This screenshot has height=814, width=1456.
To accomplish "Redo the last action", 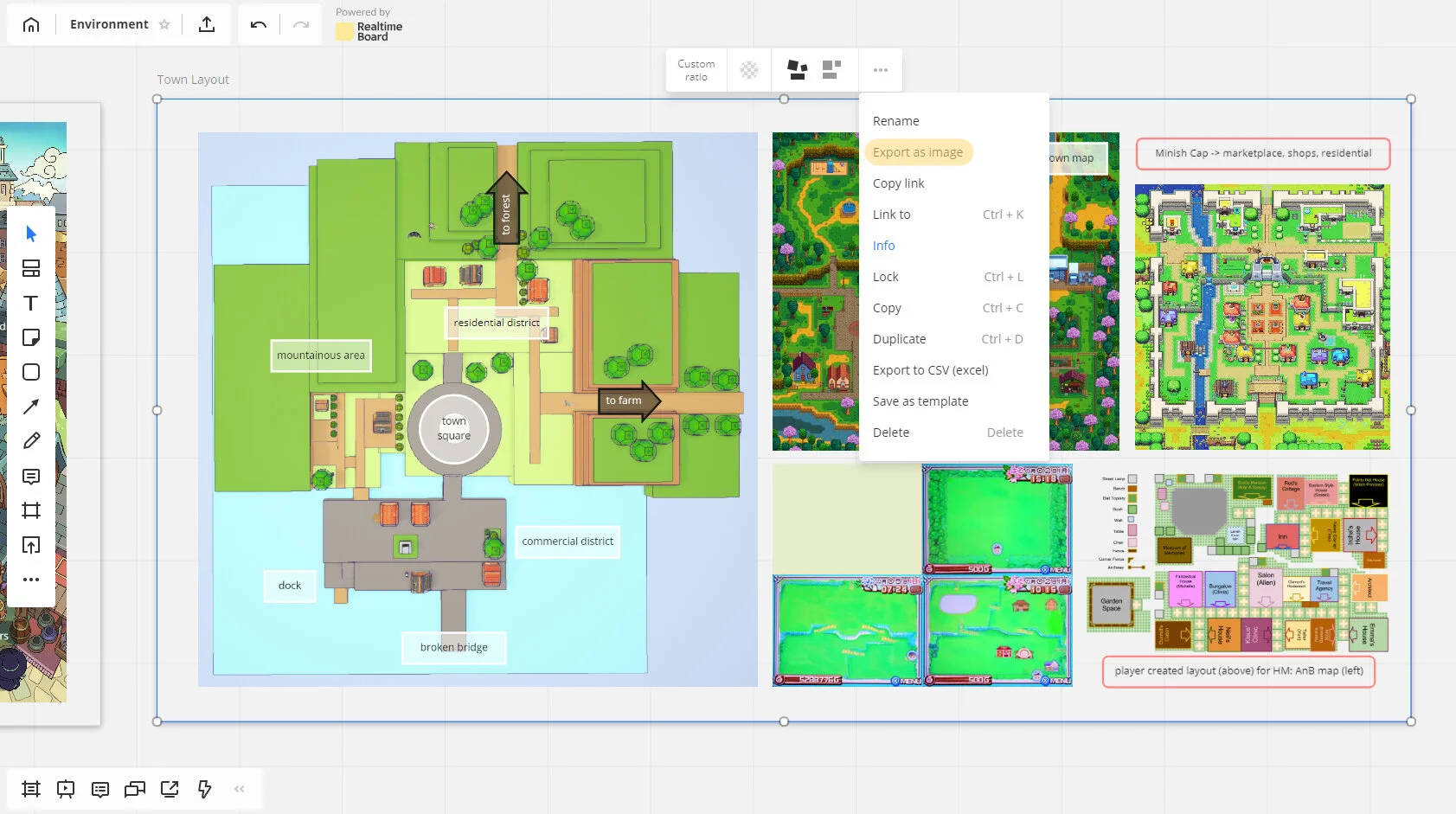I will pyautogui.click(x=301, y=24).
